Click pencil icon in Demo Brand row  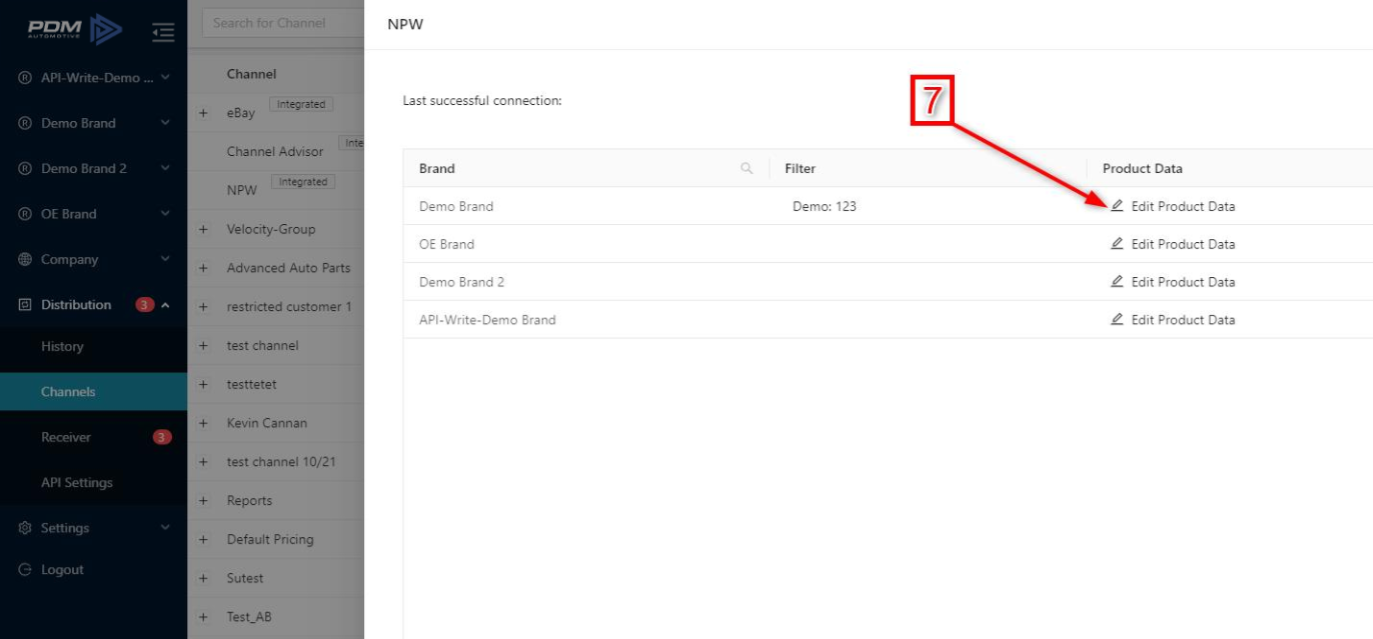pyautogui.click(x=1117, y=206)
